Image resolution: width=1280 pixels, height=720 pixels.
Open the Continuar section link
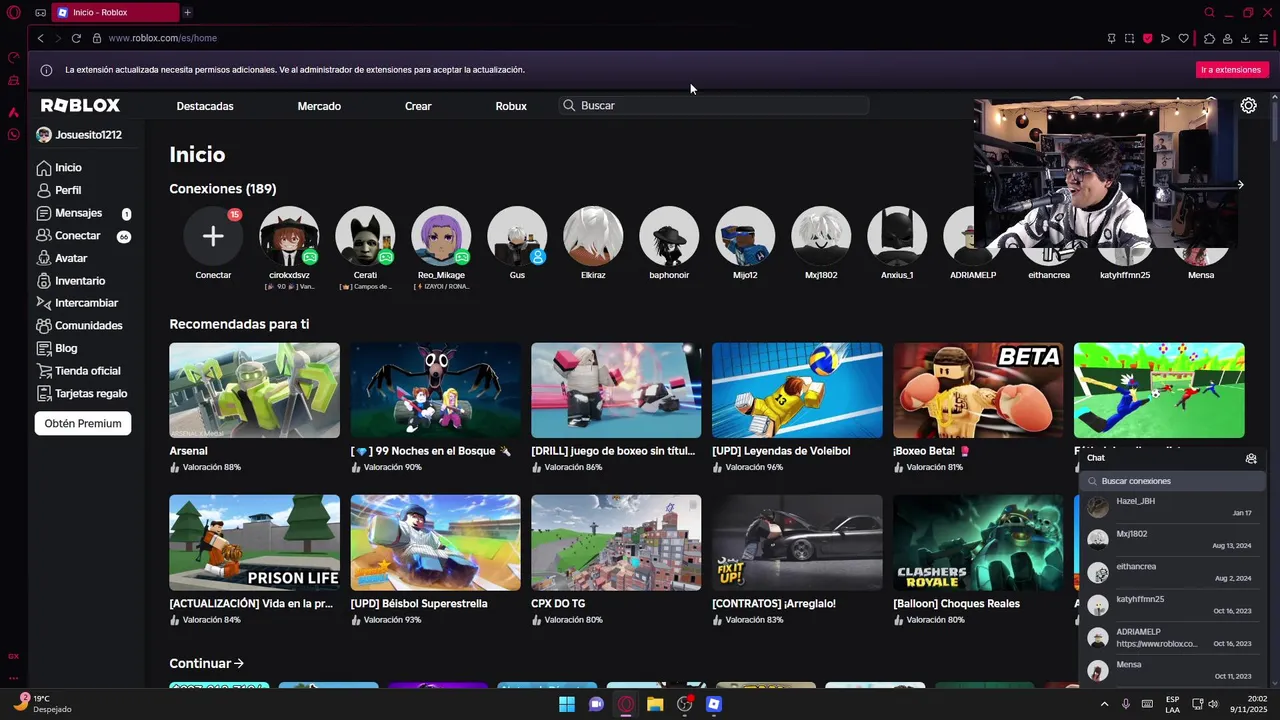click(x=207, y=663)
